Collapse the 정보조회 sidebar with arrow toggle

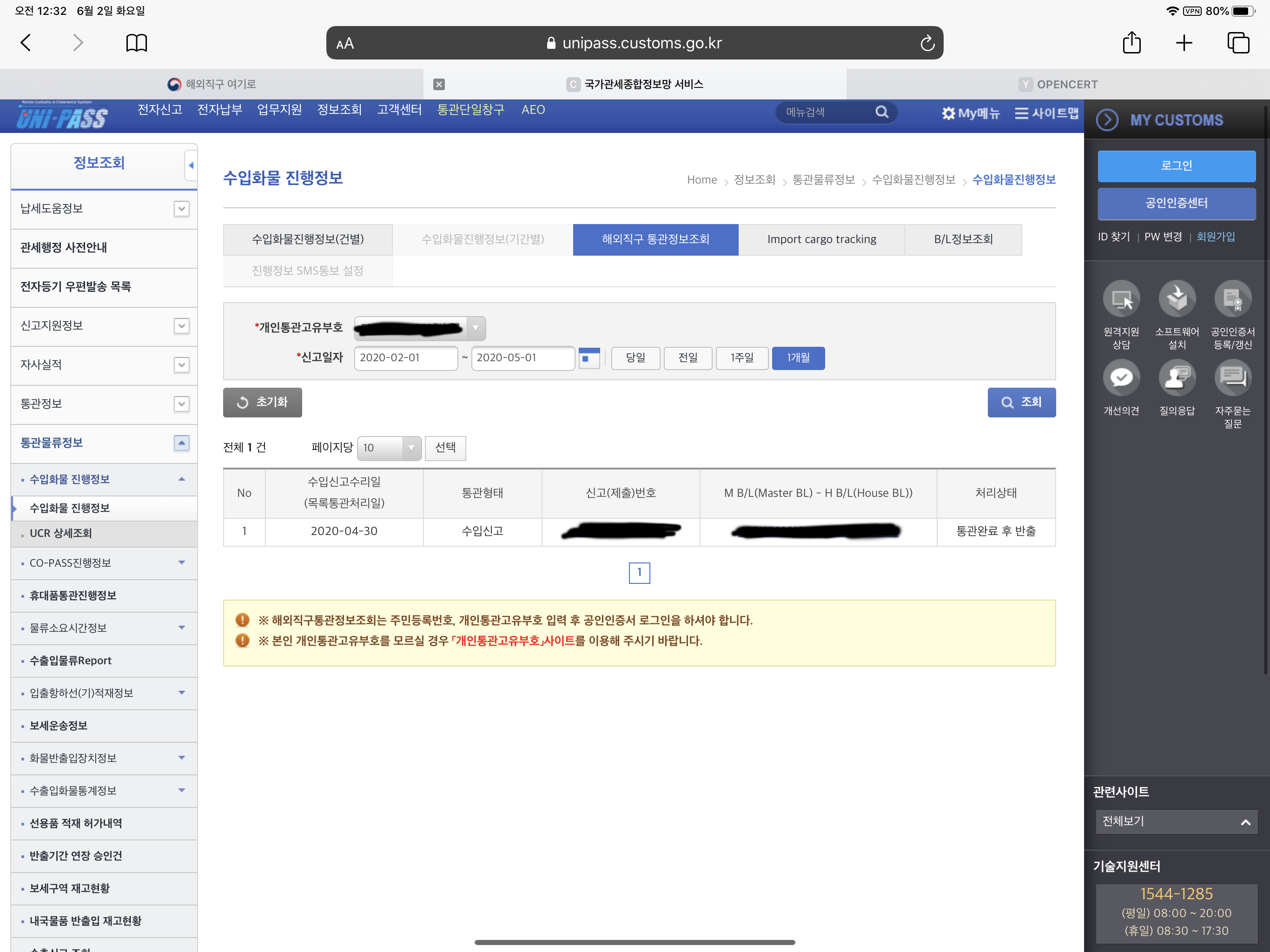[191, 165]
